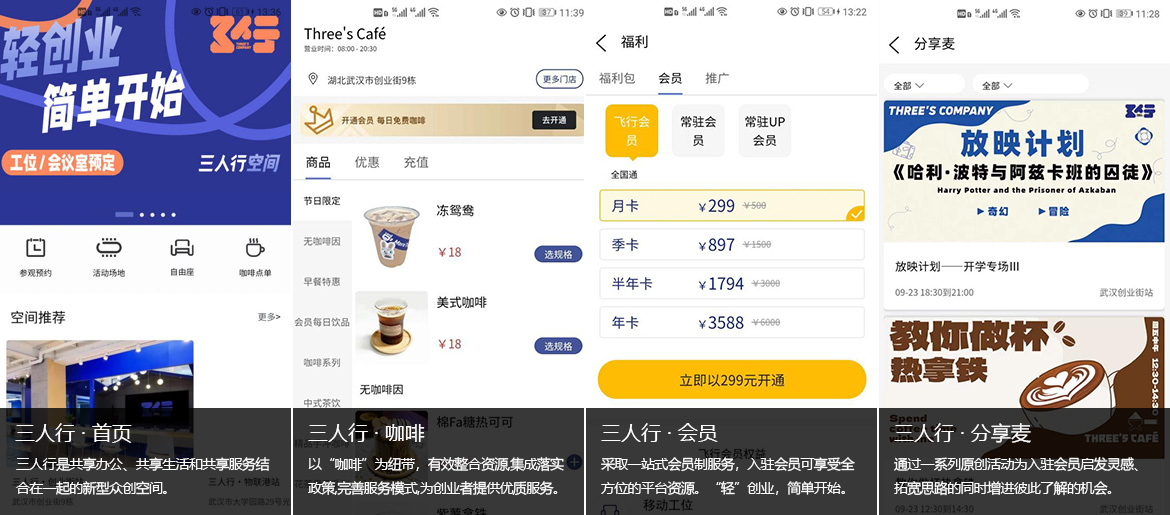
Task: Tap the crown icon in the membership banner
Action: coord(320,120)
